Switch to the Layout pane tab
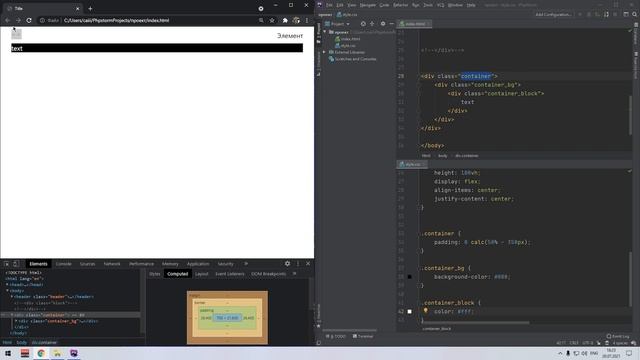 tap(202, 274)
